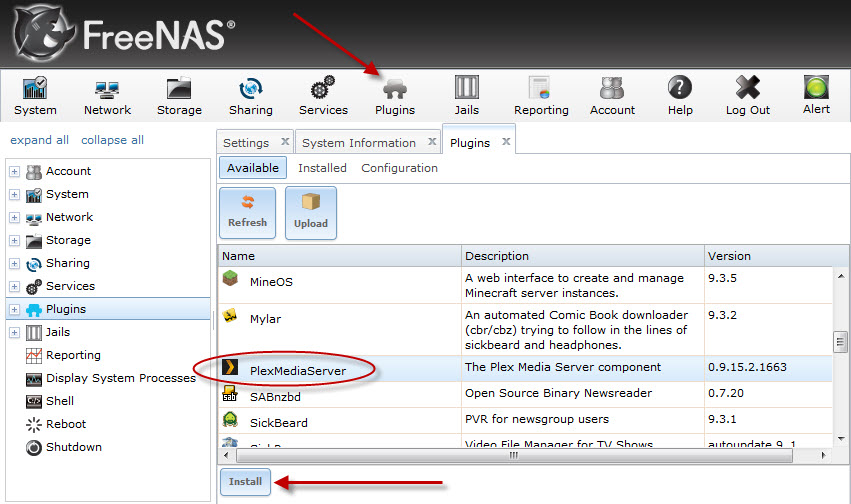
Task: Open Services gear icon in toolbar
Action: tap(323, 88)
